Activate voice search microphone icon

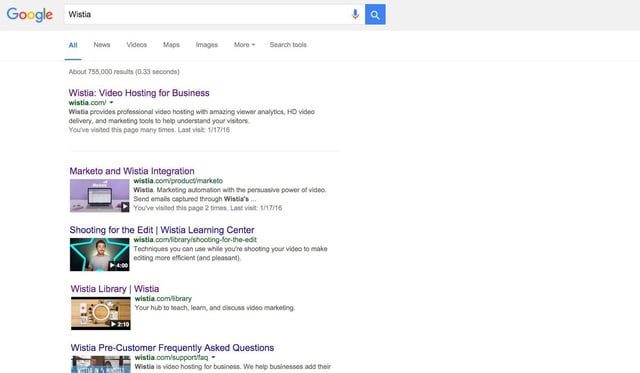coord(355,14)
